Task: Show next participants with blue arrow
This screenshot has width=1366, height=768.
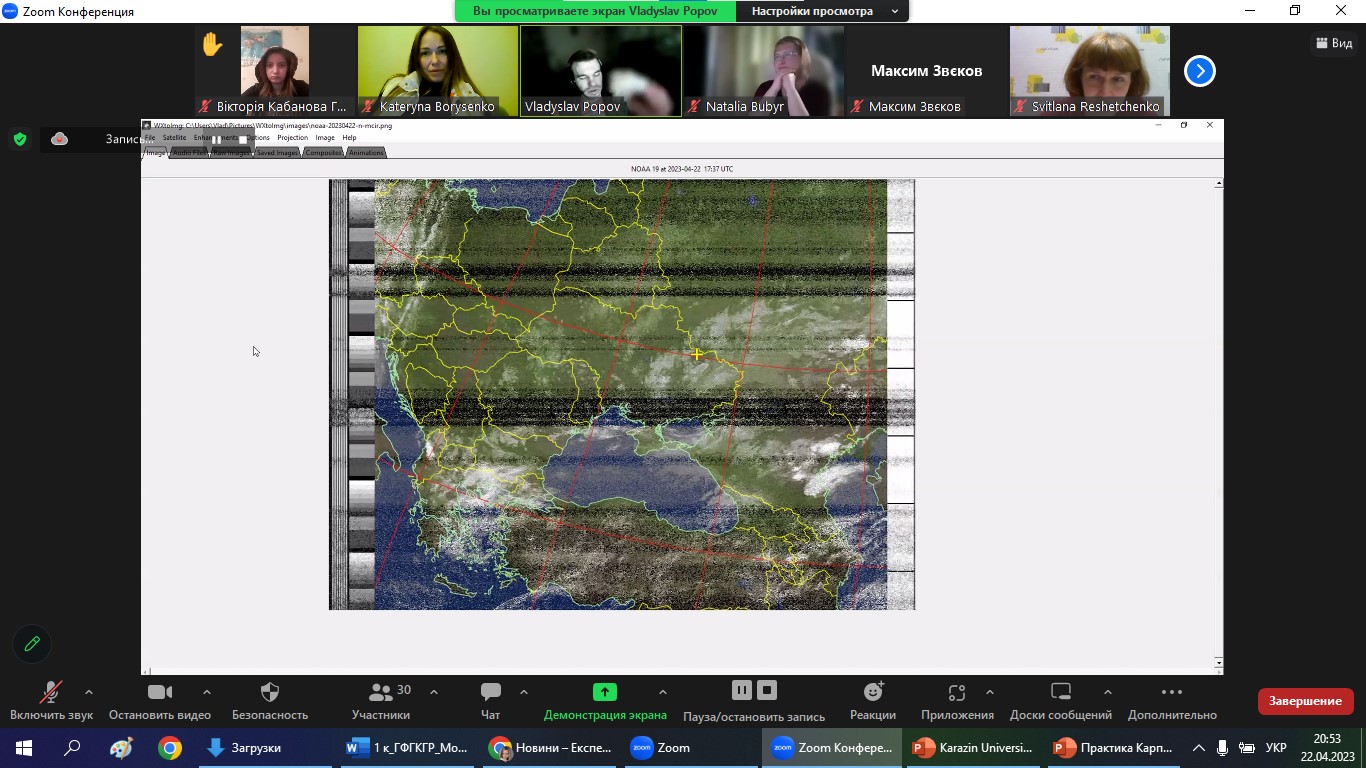Action: click(x=1199, y=71)
